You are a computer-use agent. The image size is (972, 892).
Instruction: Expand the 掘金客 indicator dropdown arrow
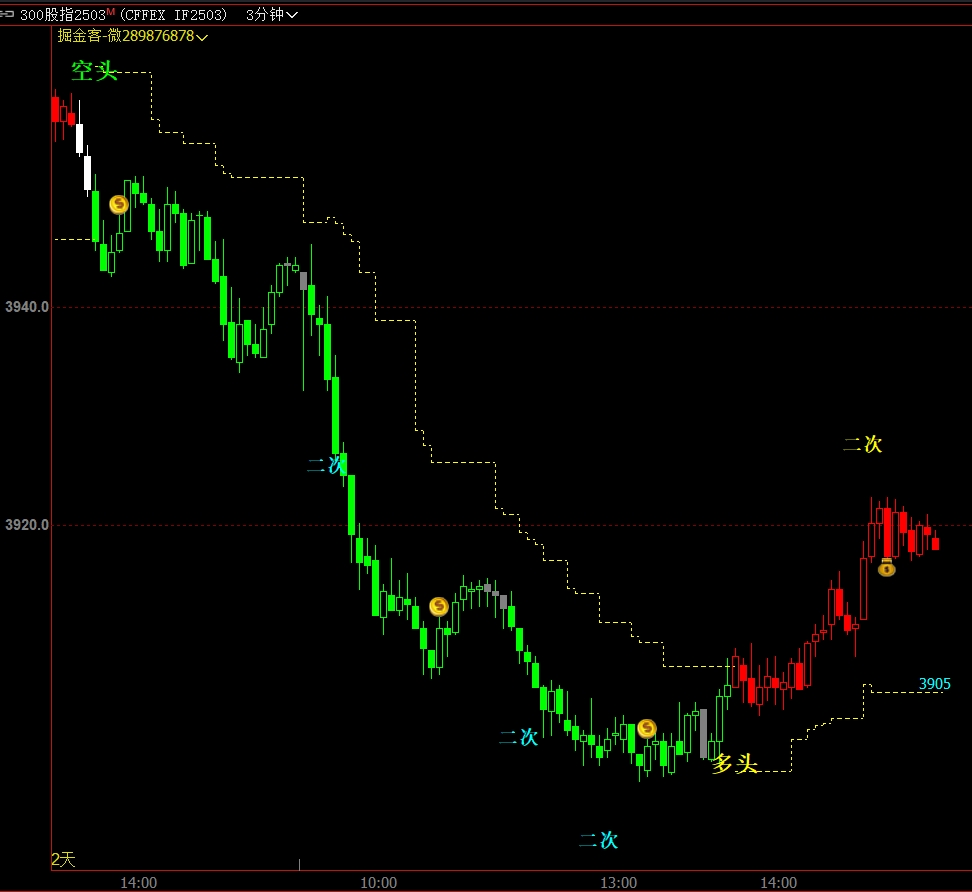203,37
